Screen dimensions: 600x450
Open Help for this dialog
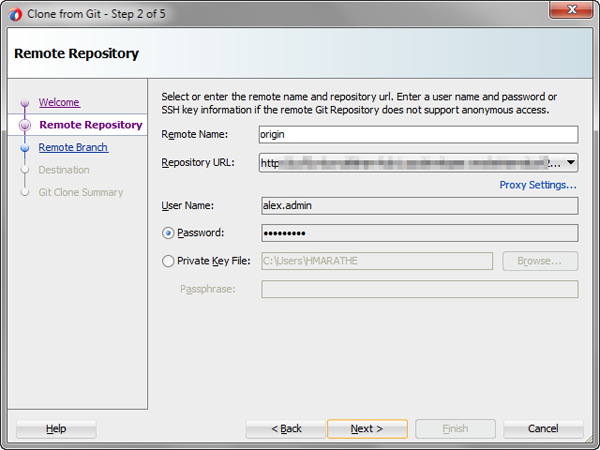click(56, 429)
